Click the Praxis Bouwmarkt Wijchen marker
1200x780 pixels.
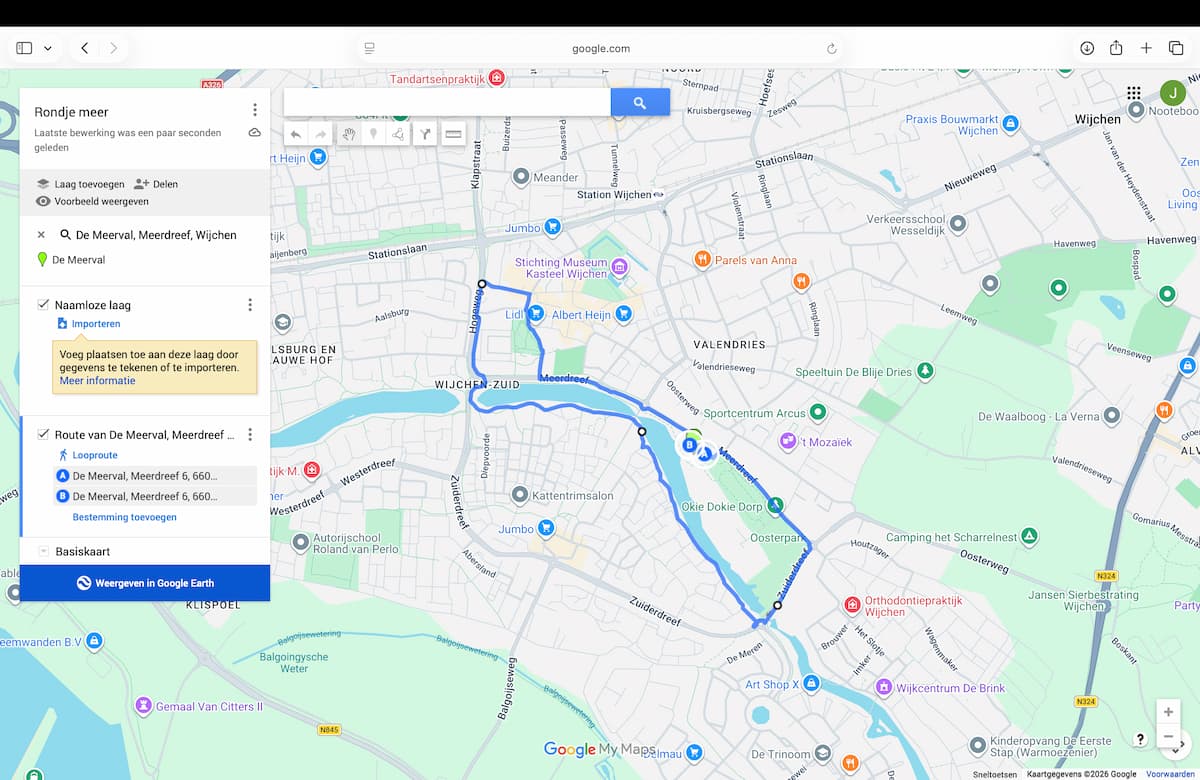coord(1011,124)
